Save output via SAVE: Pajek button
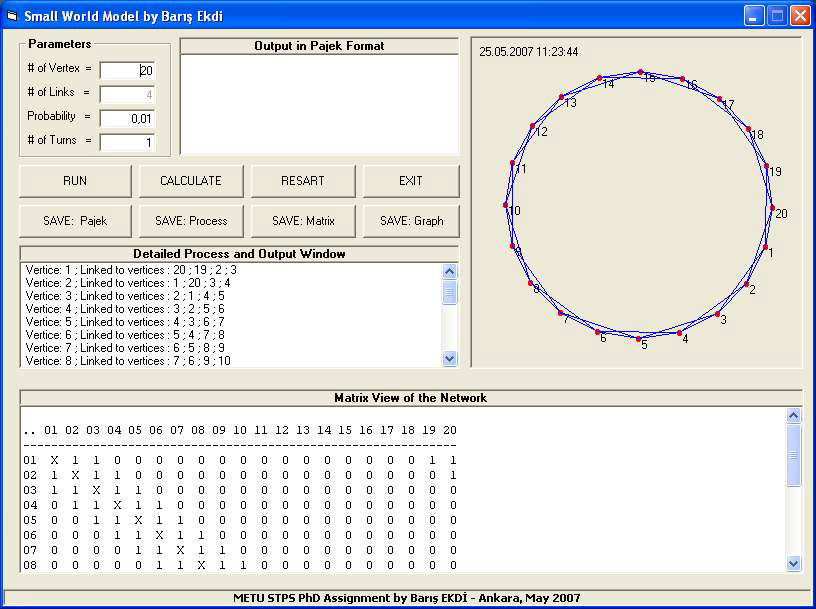816x609 pixels. click(x=75, y=220)
